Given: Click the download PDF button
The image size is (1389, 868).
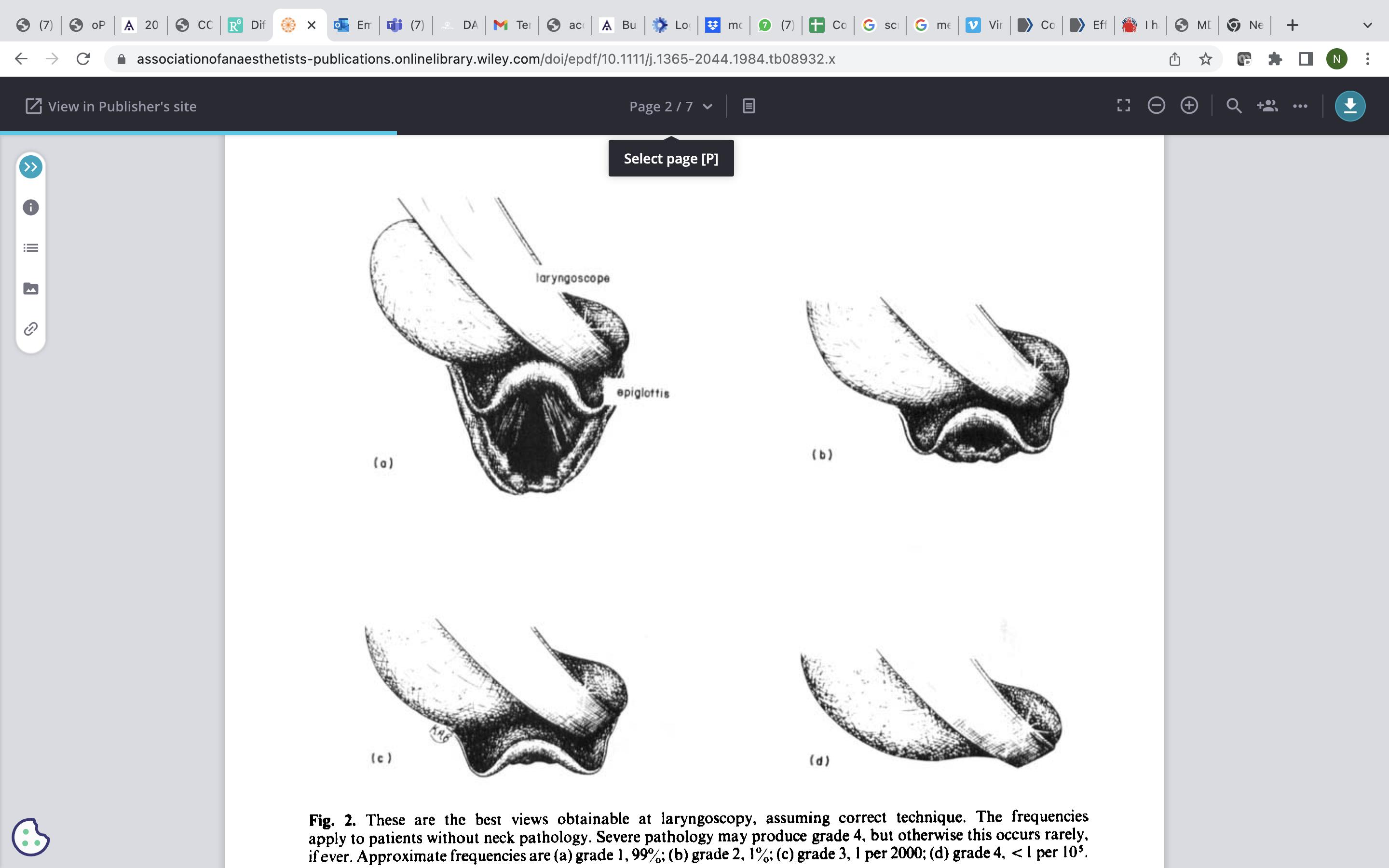Looking at the screenshot, I should [x=1349, y=106].
